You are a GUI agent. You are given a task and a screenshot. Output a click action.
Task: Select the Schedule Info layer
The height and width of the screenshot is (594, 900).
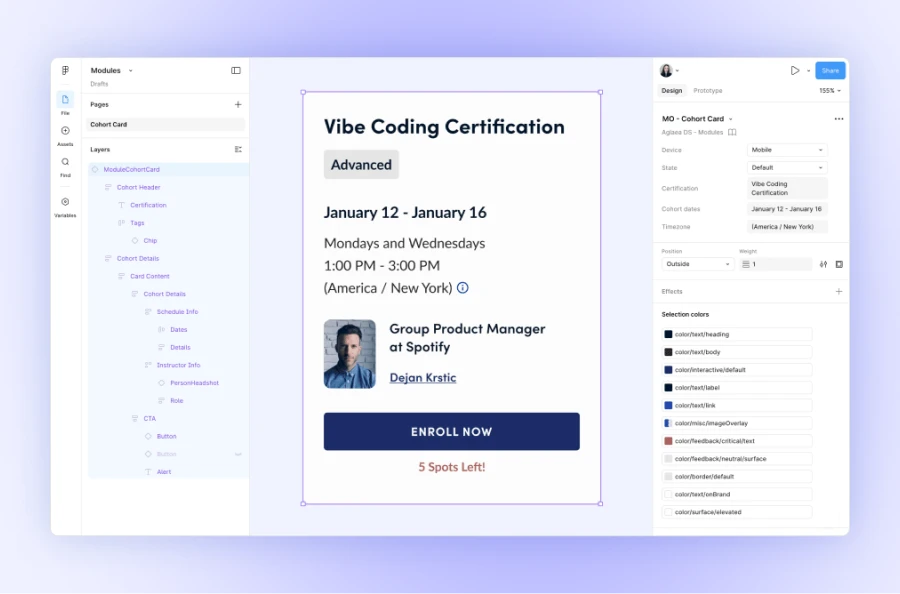point(177,312)
